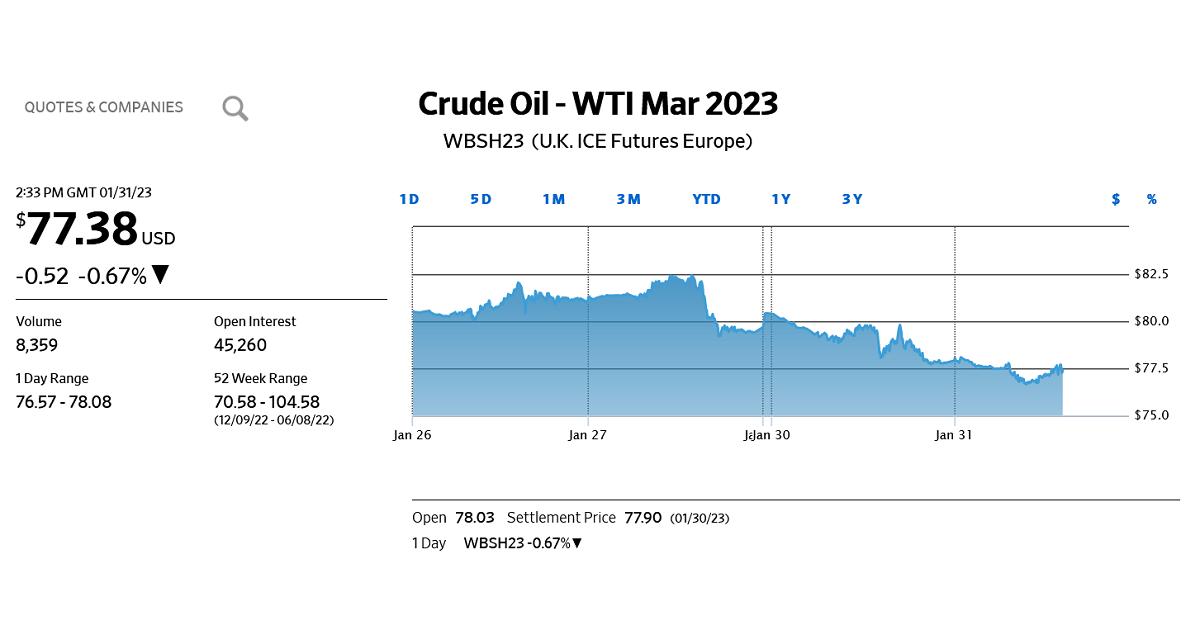
Task: Click the Crude Oil - WTI Mar 2023 title
Action: pos(597,103)
